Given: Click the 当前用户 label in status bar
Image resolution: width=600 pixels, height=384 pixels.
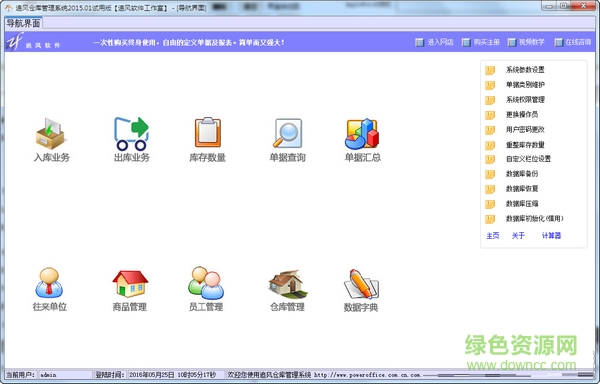Looking at the screenshot, I should (x=20, y=375).
